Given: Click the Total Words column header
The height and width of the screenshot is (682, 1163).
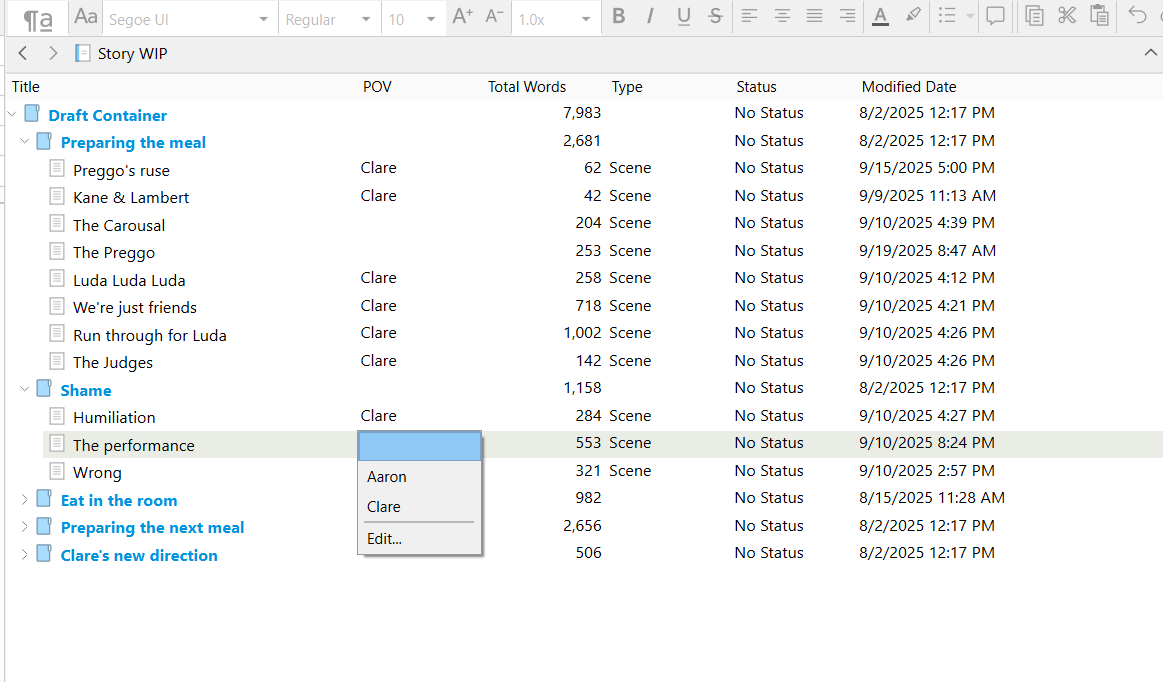Looking at the screenshot, I should (x=527, y=87).
